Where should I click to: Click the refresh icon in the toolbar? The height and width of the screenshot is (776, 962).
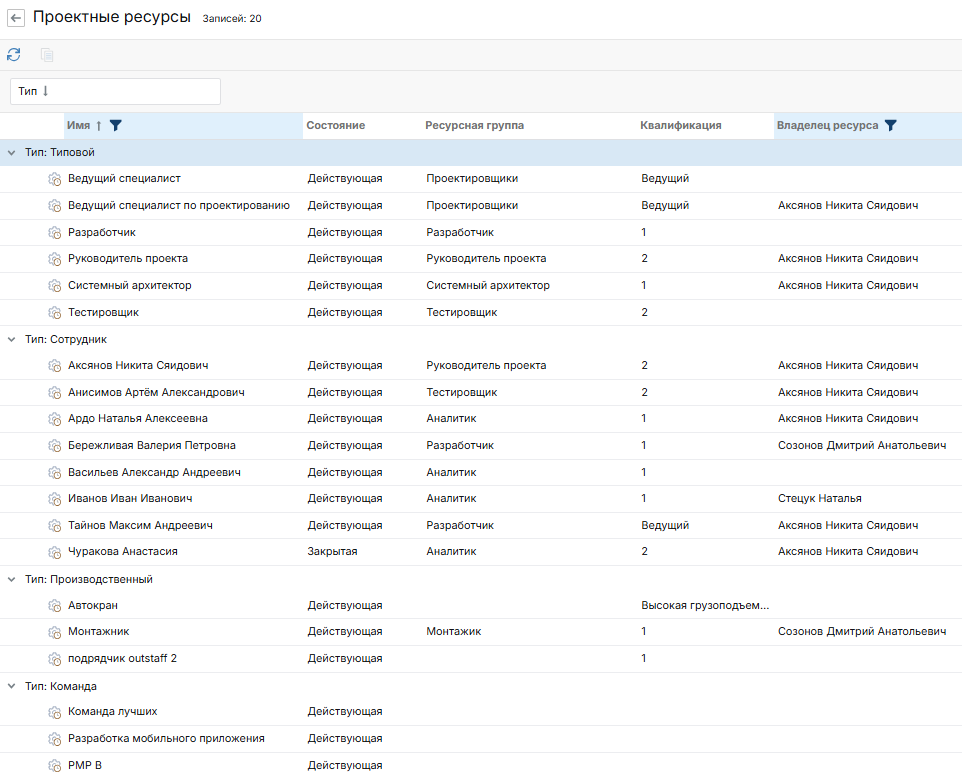(14, 55)
